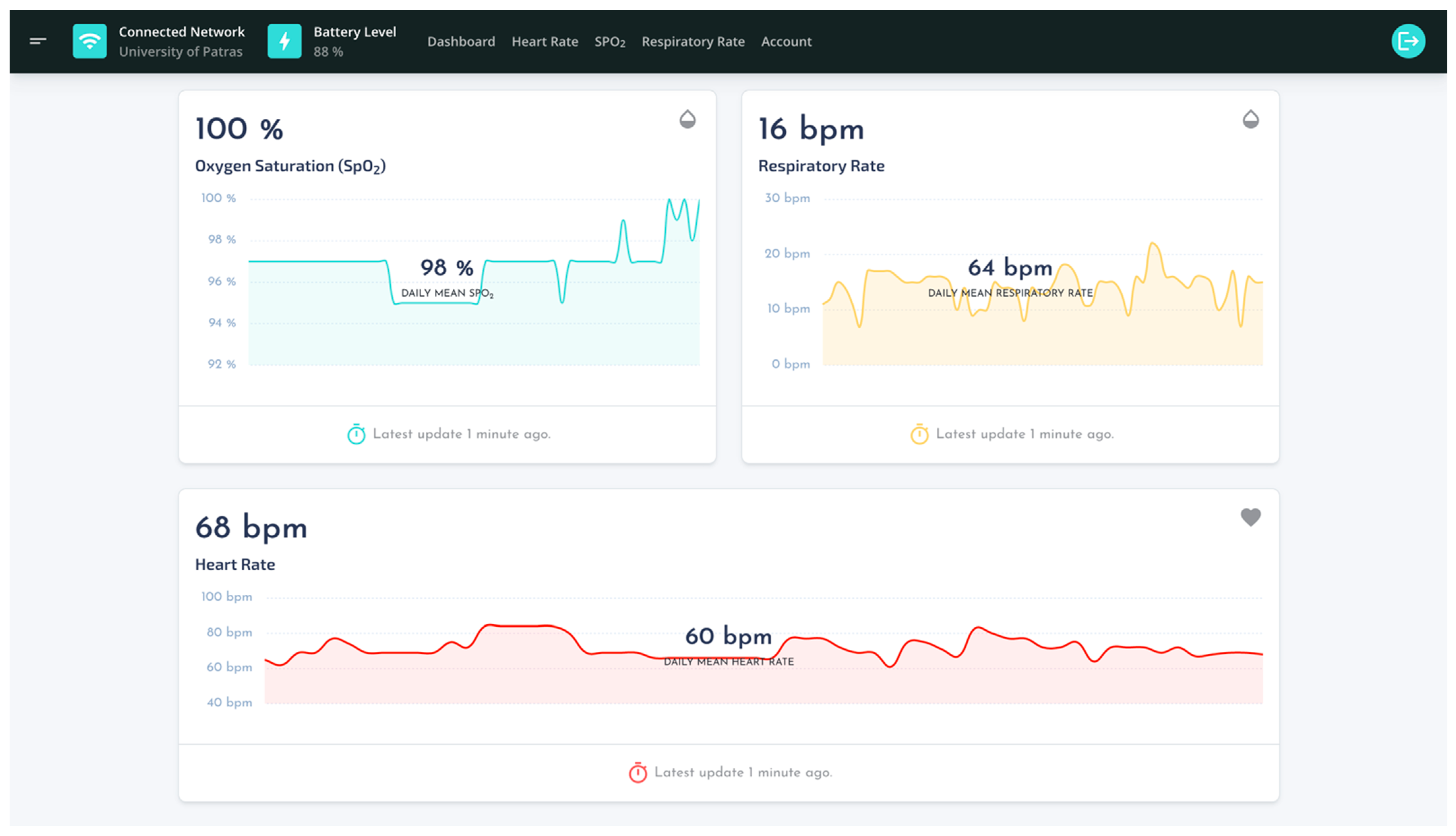
Task: Click the droplet icon on the Respiratory Rate card
Action: pyautogui.click(x=1251, y=119)
